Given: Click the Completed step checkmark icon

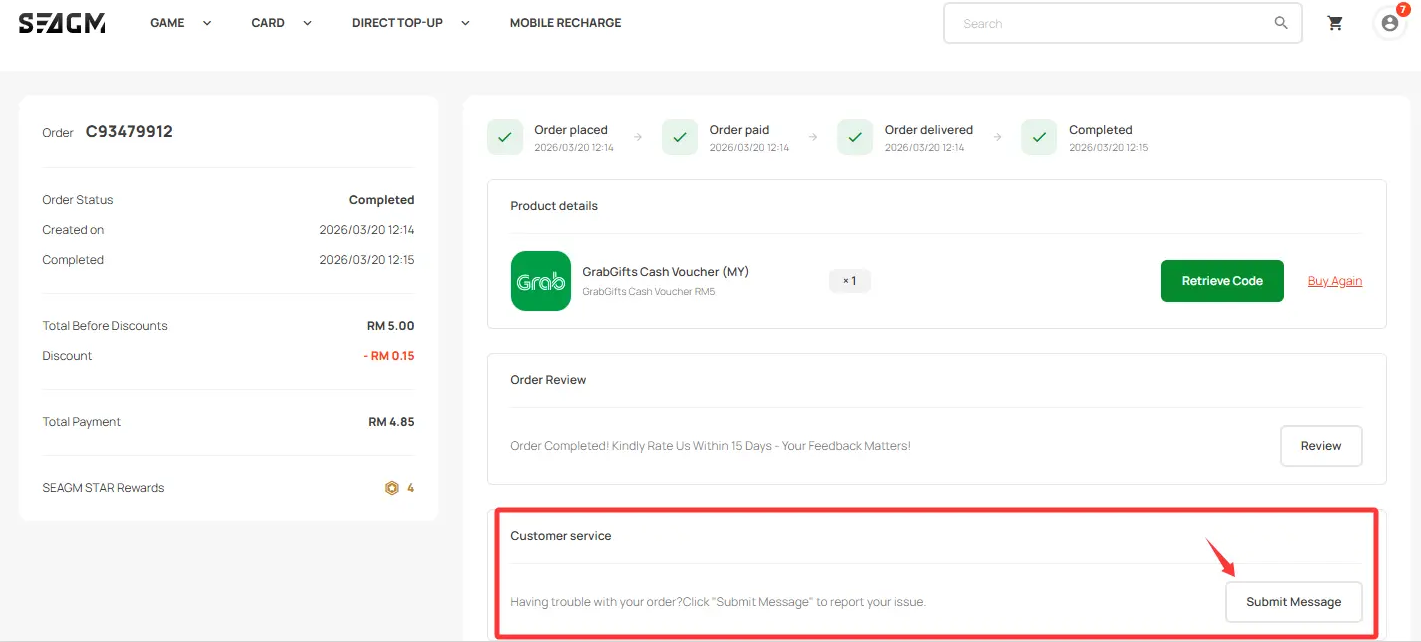Looking at the screenshot, I should pyautogui.click(x=1039, y=138).
